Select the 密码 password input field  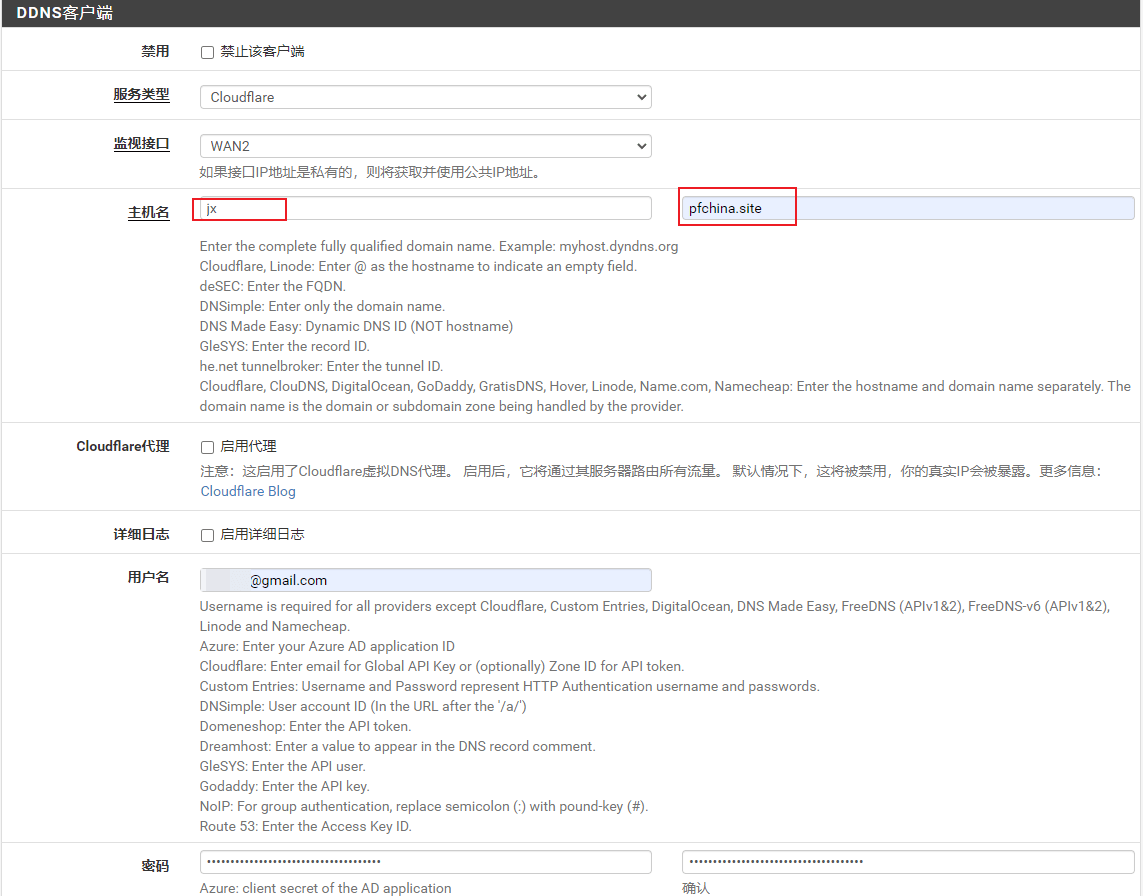click(425, 862)
